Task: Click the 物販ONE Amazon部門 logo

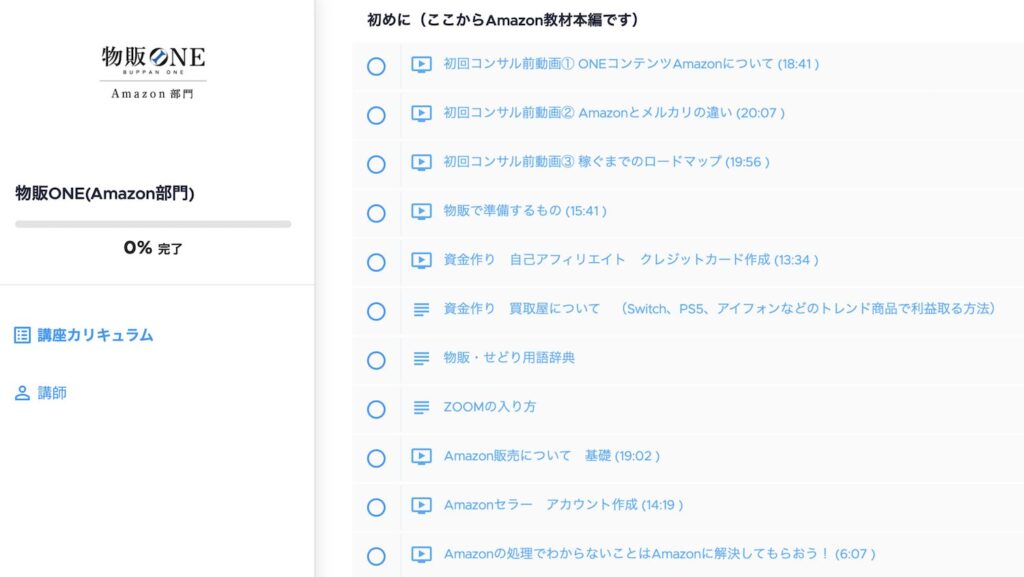Action: pos(153,71)
